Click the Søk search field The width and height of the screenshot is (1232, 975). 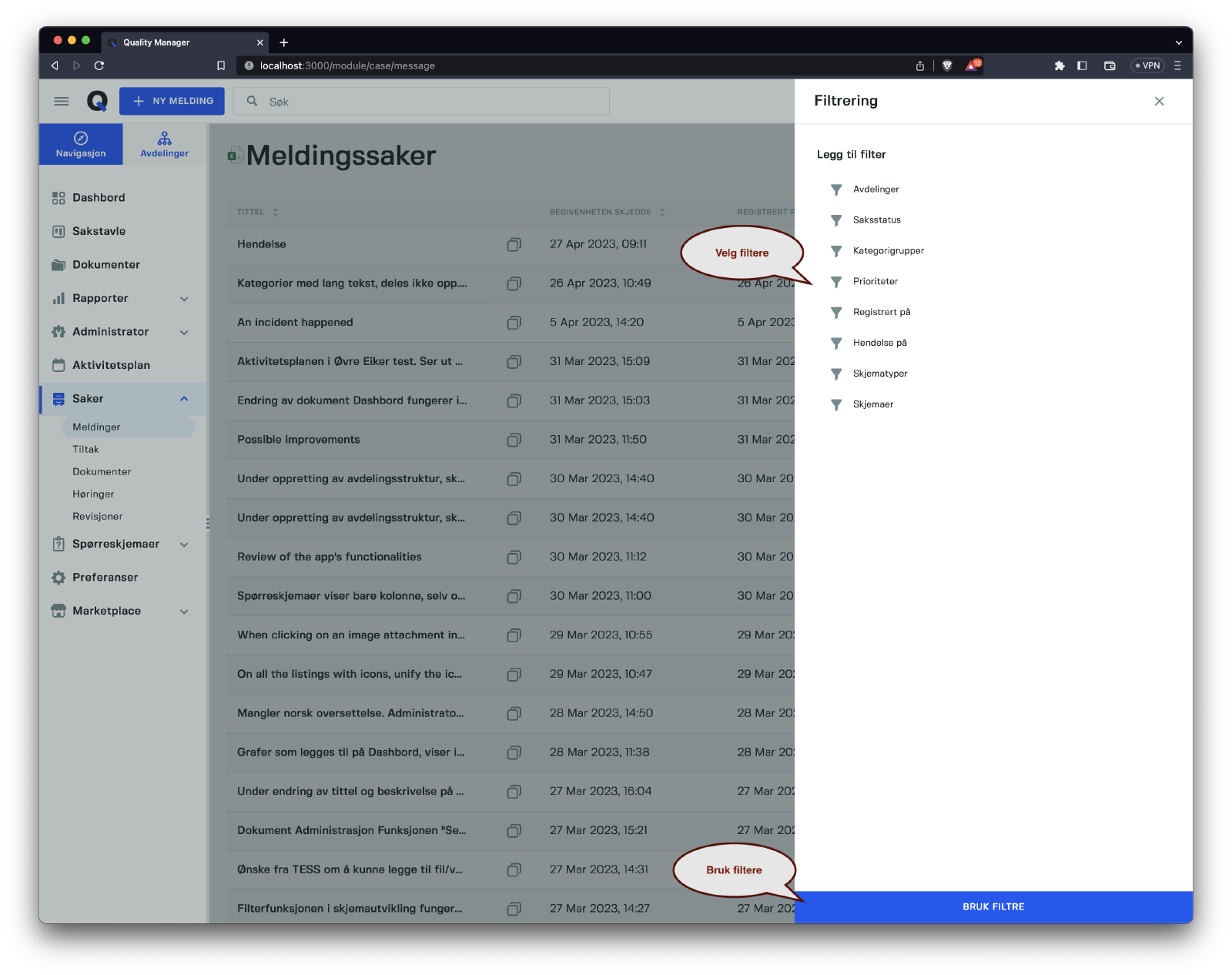[x=431, y=102]
